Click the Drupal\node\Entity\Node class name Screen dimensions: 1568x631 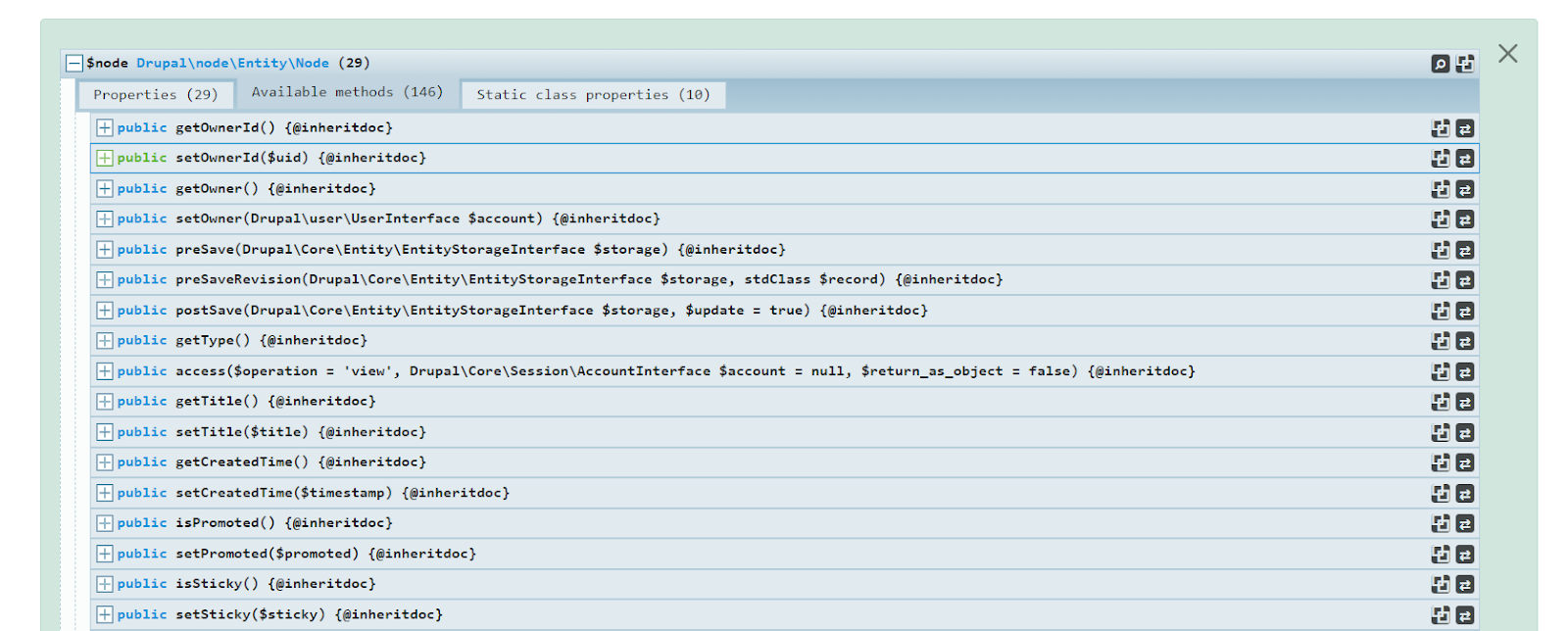(232, 63)
